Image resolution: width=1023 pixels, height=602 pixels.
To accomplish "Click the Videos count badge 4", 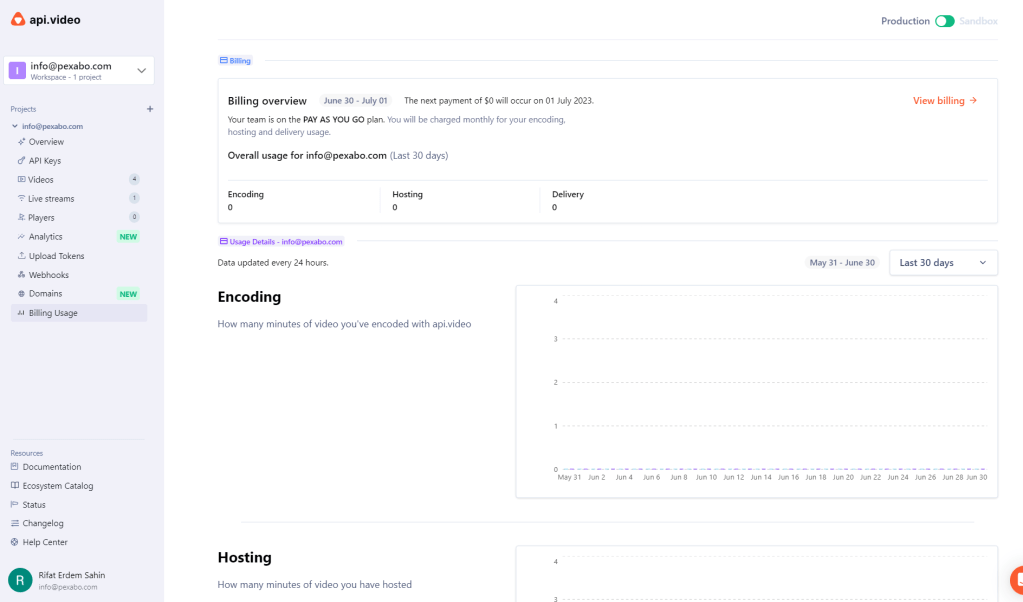I will click(134, 179).
